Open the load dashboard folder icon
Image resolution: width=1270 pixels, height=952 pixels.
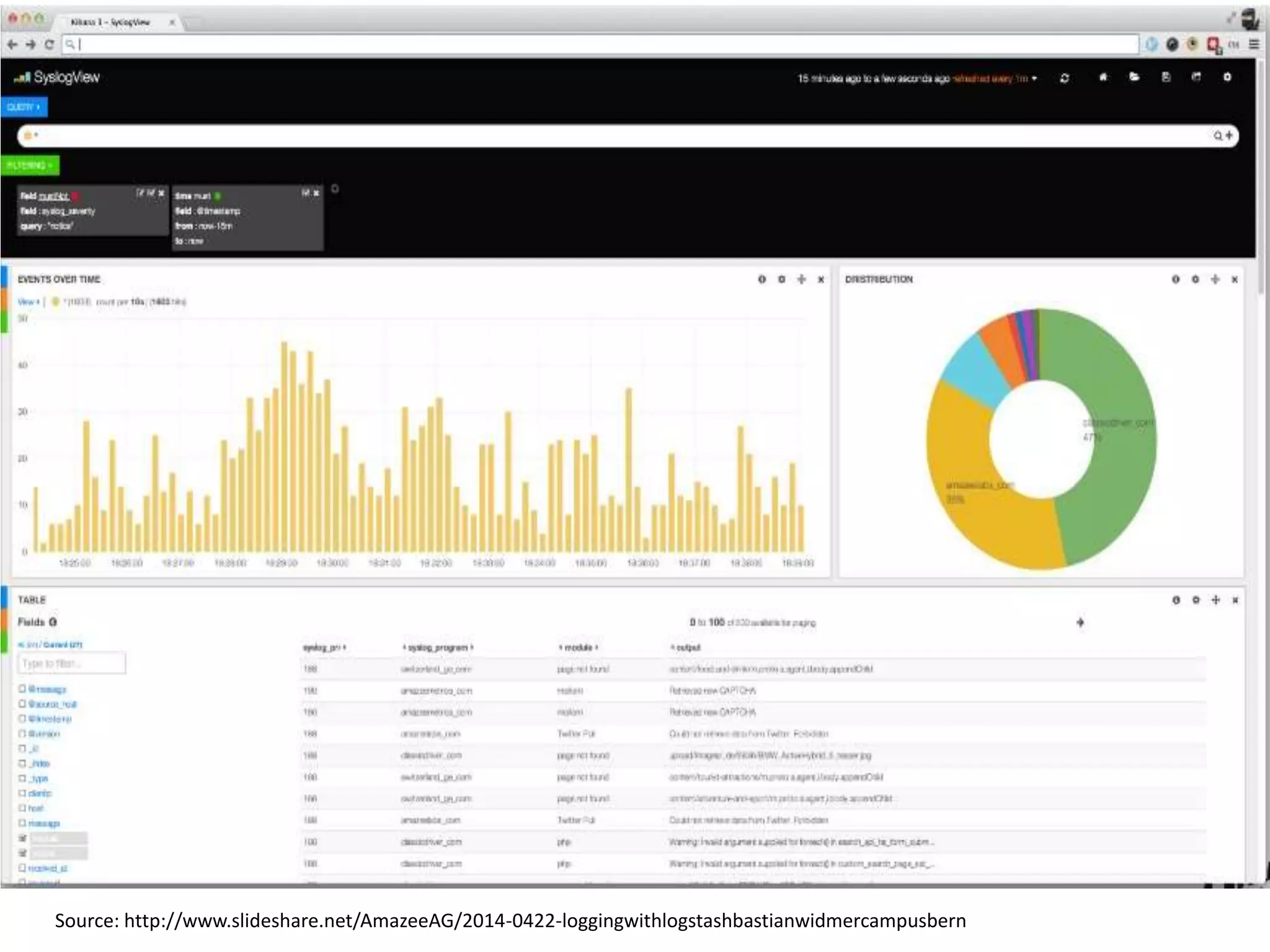point(1134,77)
